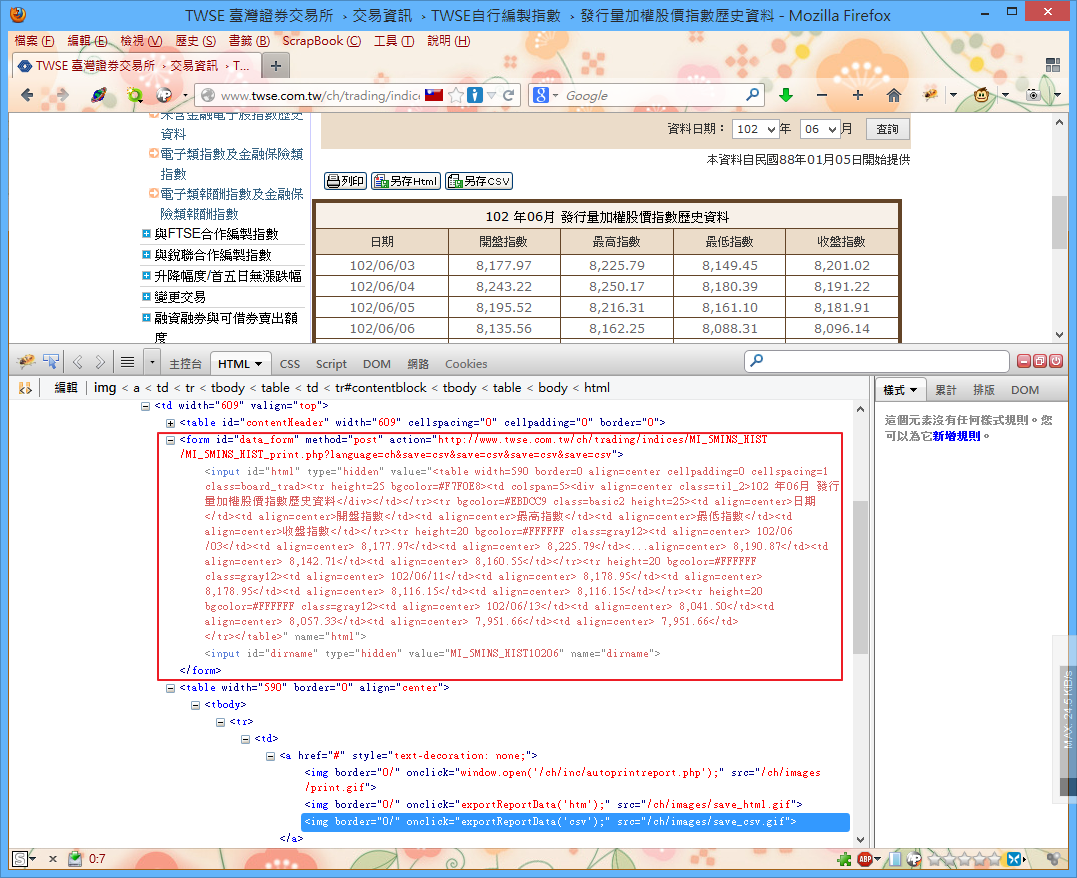Click inside the URL address field
Viewport: 1077px width, 878px height.
319,95
